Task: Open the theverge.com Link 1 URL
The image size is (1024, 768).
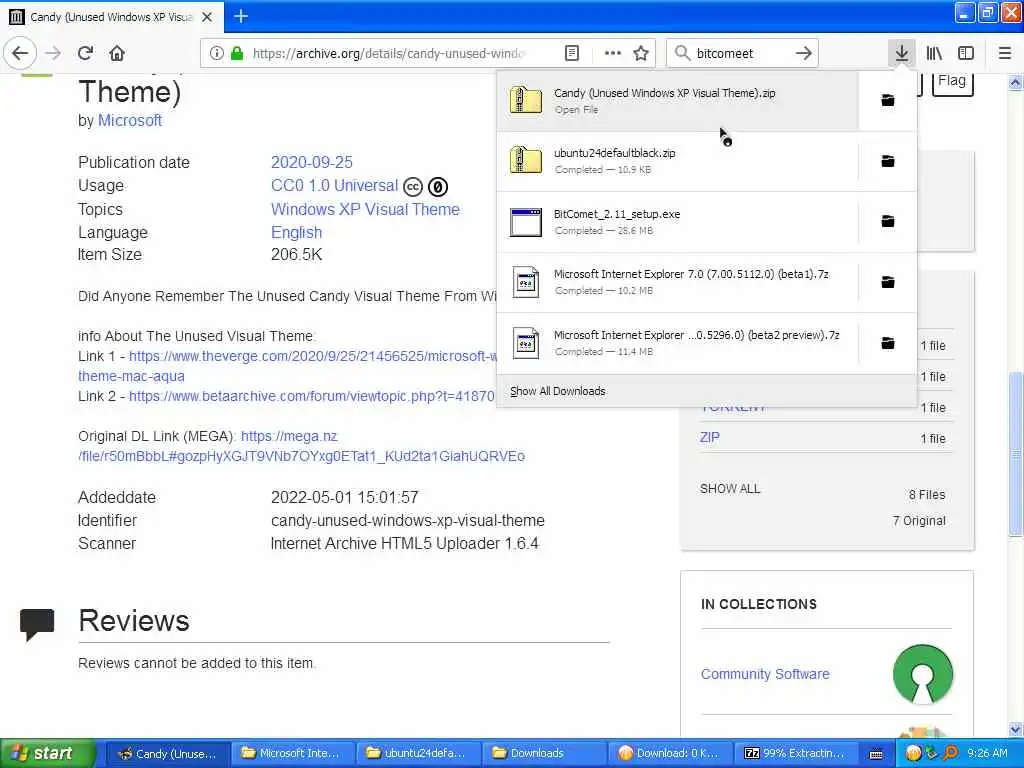Action: (313, 356)
